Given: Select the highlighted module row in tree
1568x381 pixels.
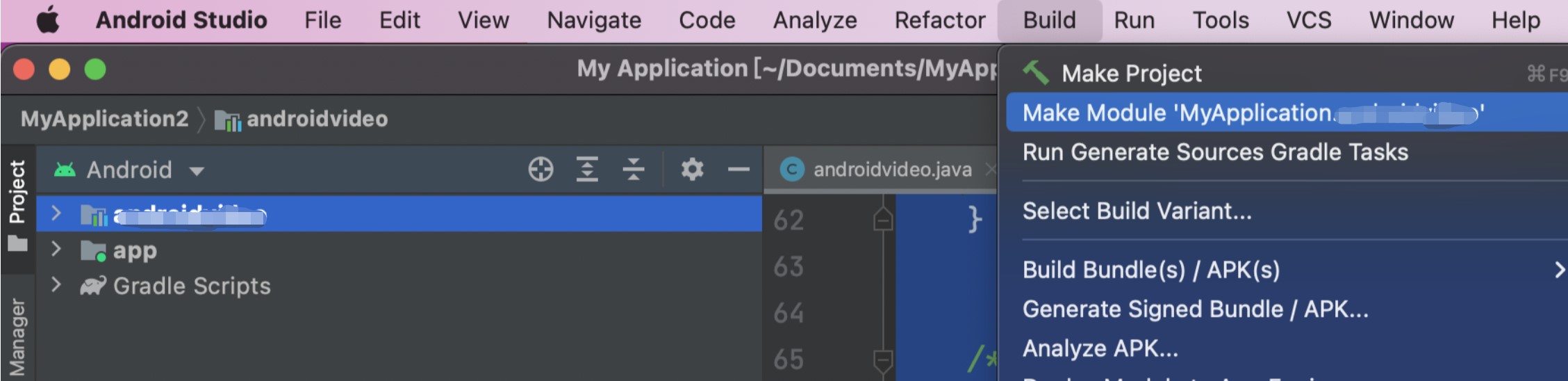Looking at the screenshot, I should [x=399, y=213].
